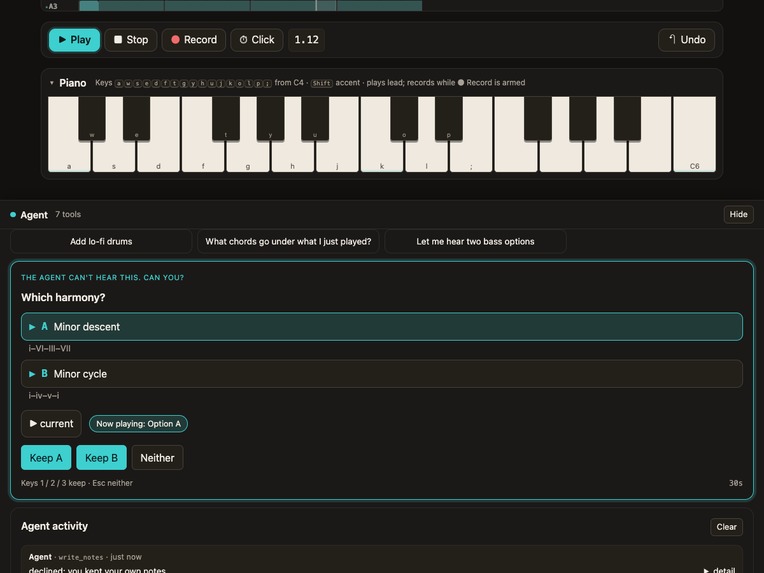This screenshot has width=764, height=573.
Task: Hide the Agent panel
Action: pyautogui.click(x=738, y=214)
